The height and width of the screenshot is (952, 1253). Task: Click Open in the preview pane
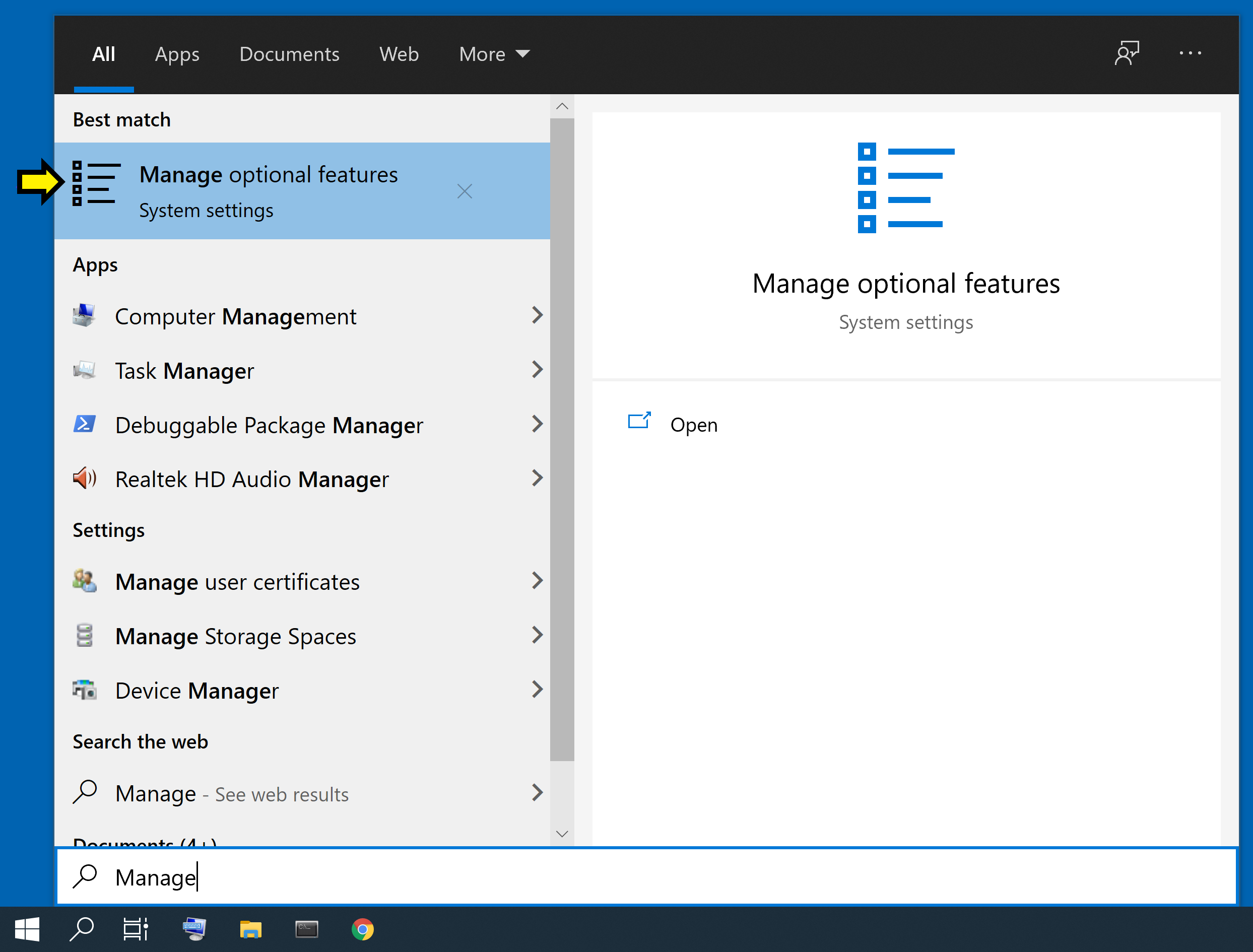[693, 425]
